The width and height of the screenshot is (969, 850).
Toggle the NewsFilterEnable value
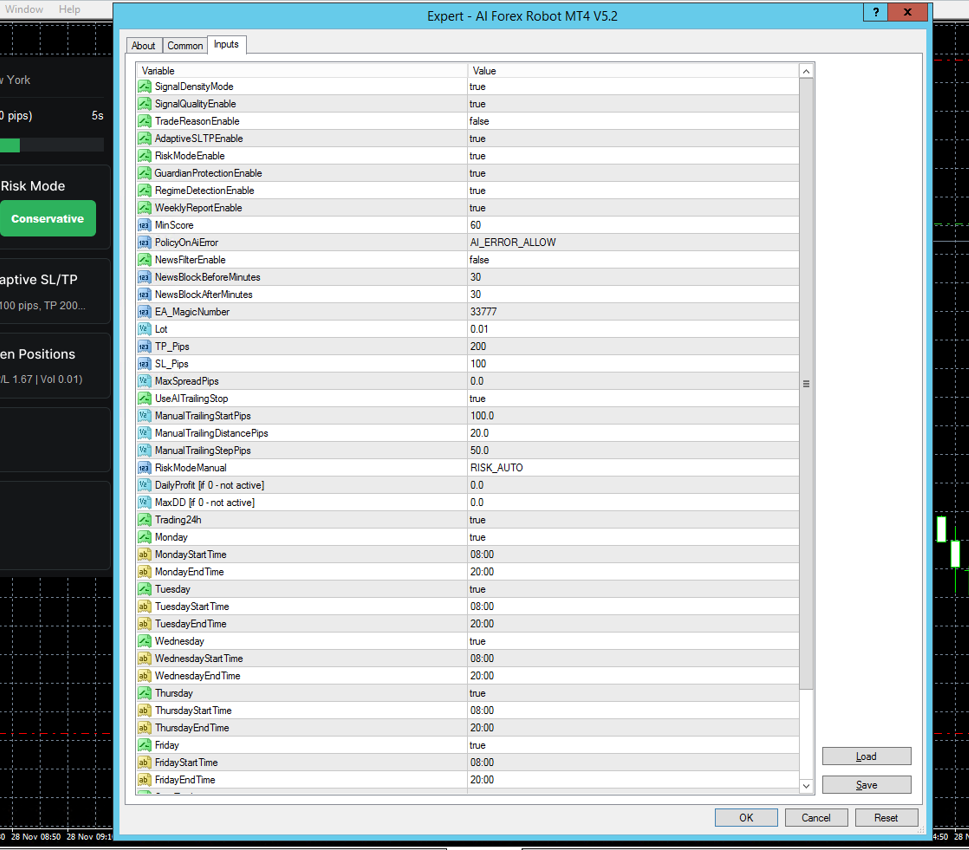click(x=479, y=260)
